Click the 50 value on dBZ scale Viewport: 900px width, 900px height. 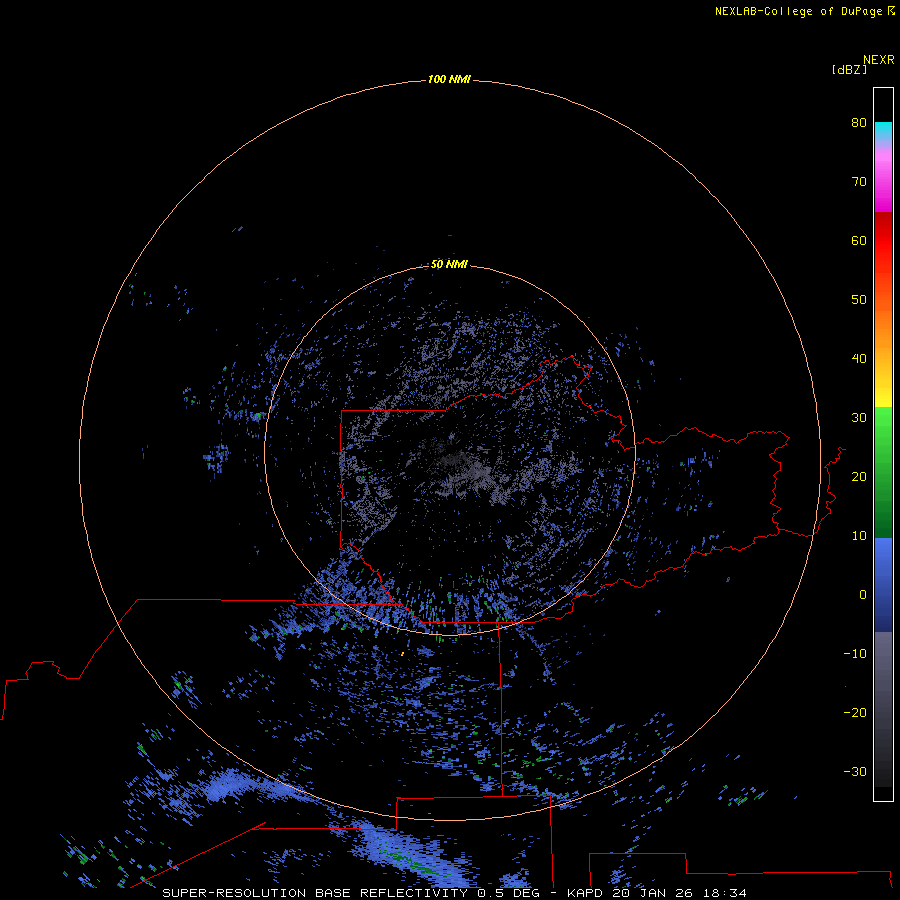(859, 300)
